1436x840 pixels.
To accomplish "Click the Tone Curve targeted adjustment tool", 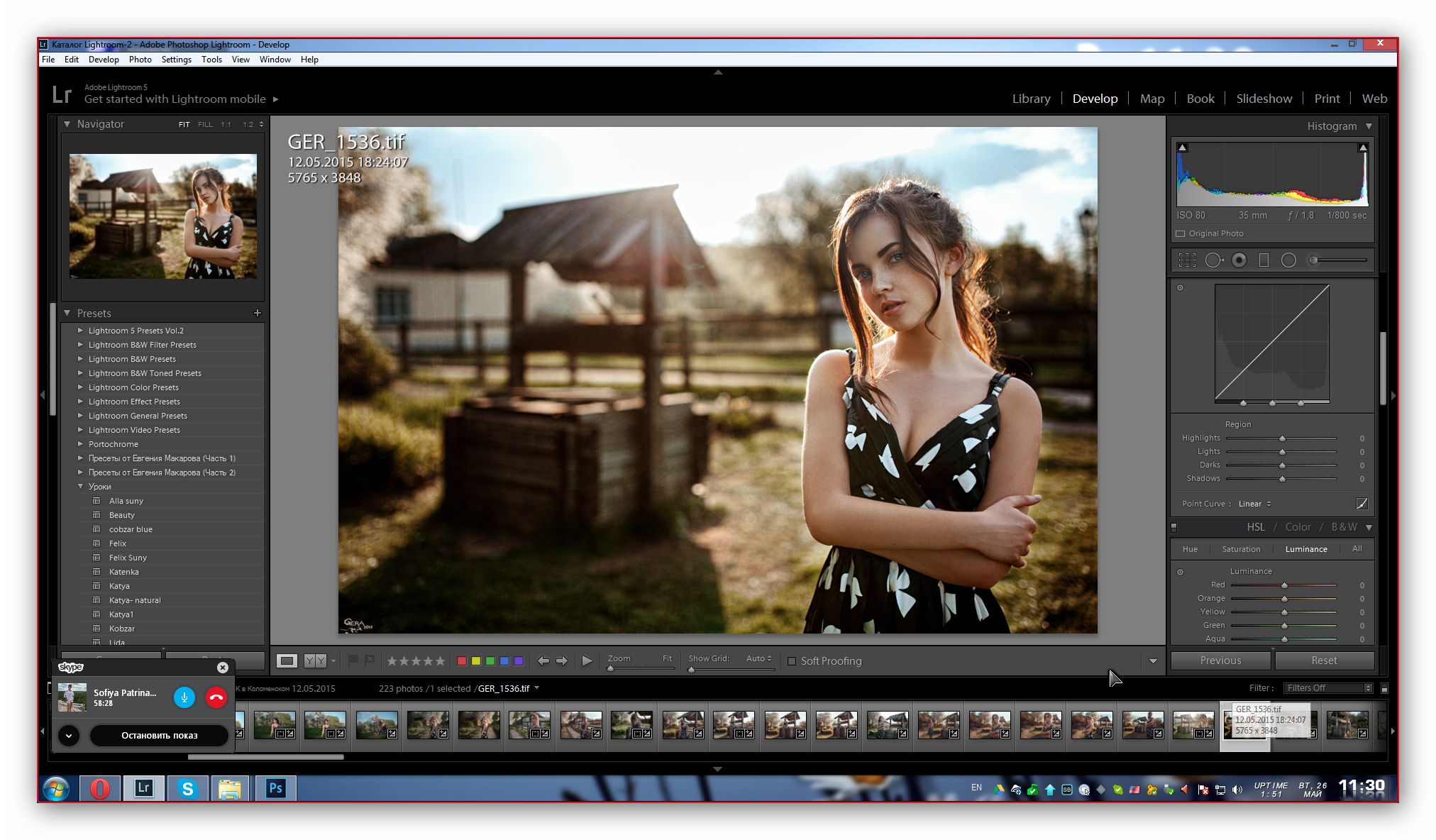I will pos(1181,287).
